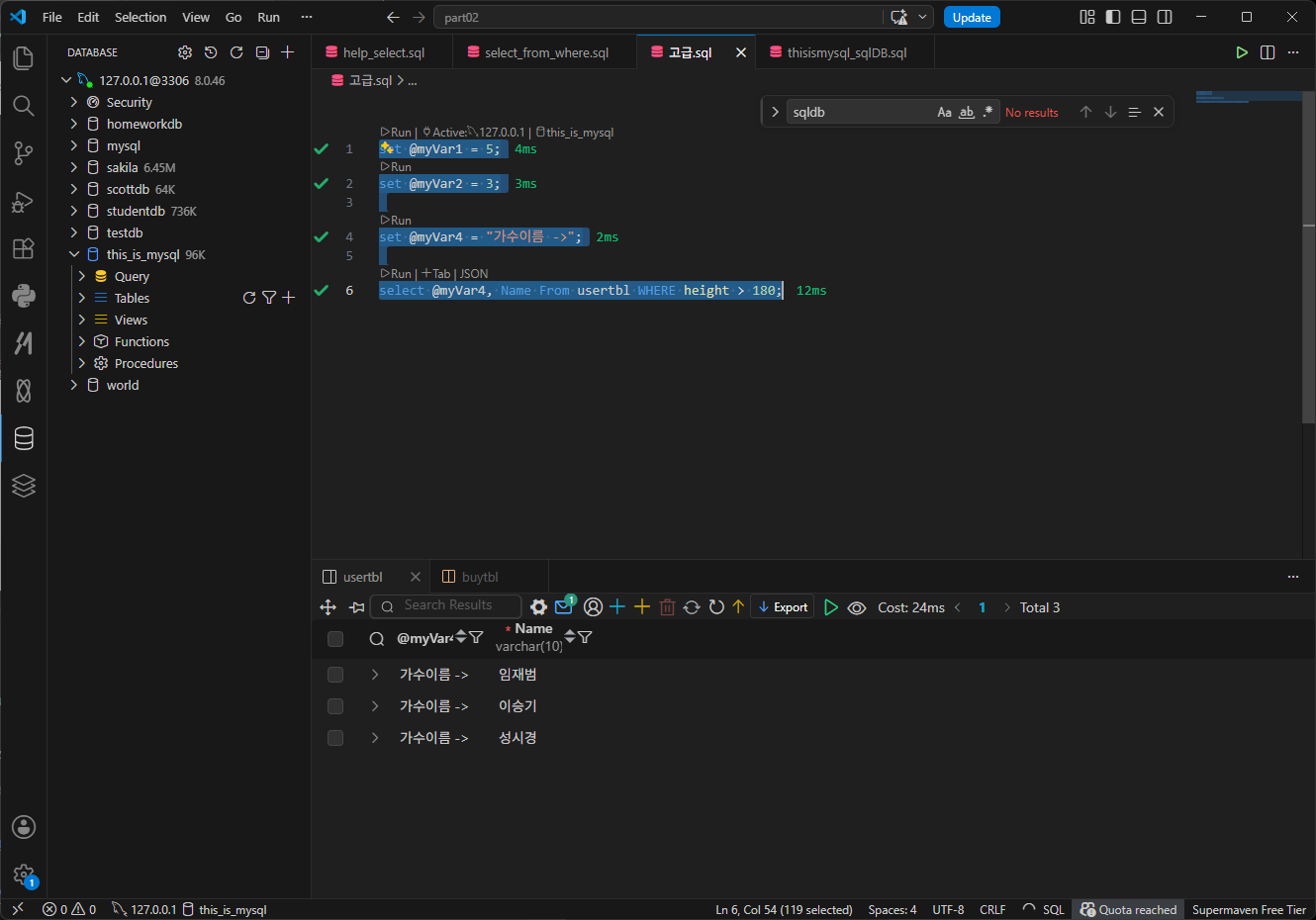Collapse the this_is_mysql database

coord(74,254)
